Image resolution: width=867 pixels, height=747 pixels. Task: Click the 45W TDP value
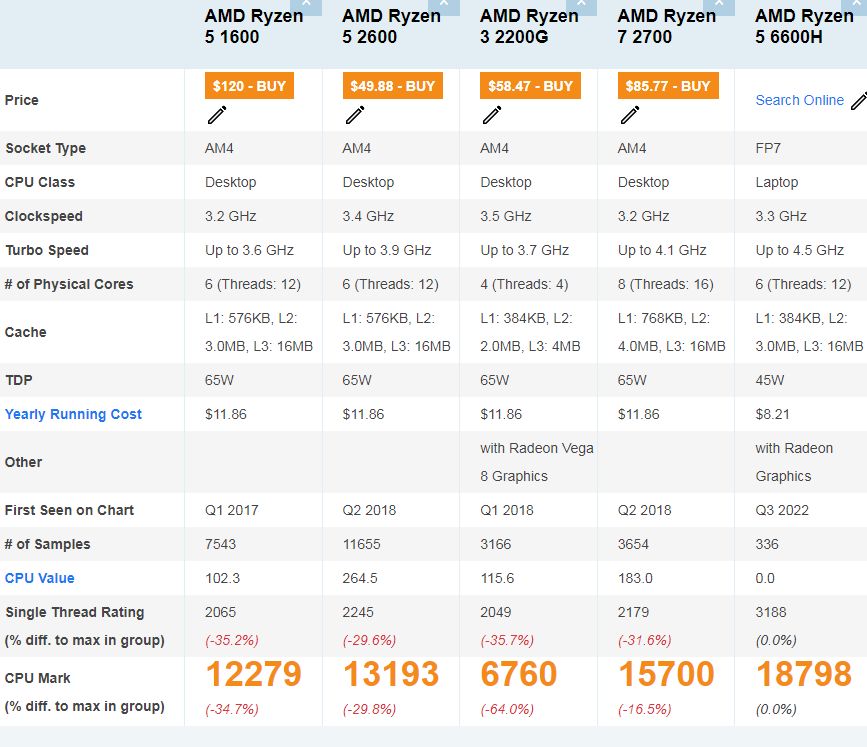(x=770, y=380)
